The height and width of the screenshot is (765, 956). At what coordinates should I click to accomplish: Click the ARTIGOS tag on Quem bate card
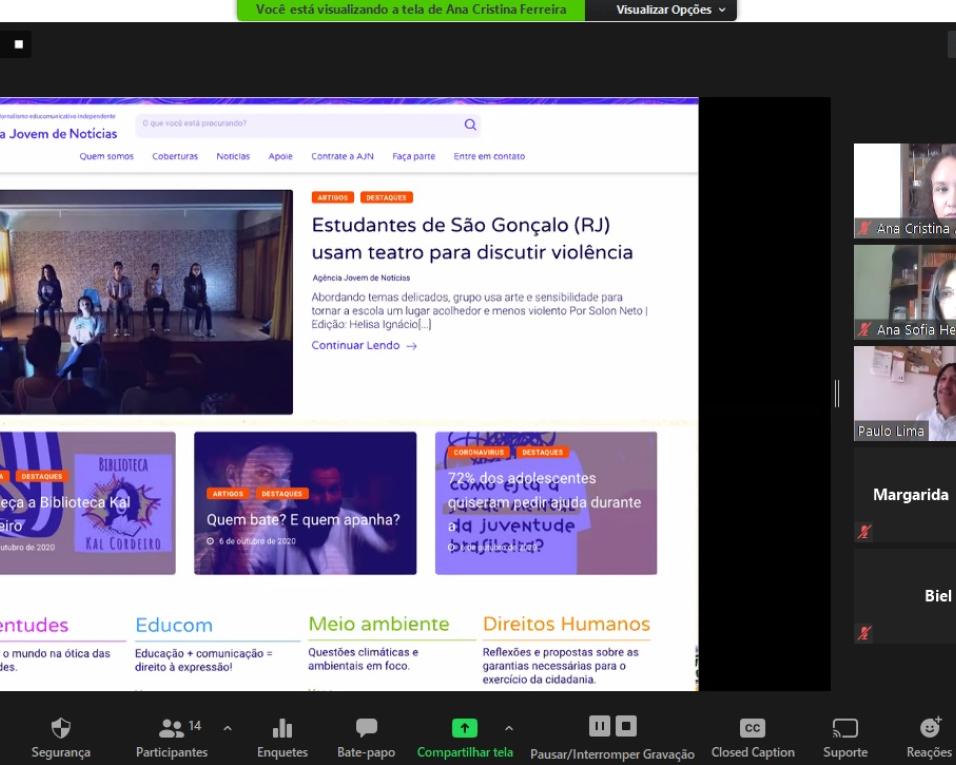[x=228, y=494]
